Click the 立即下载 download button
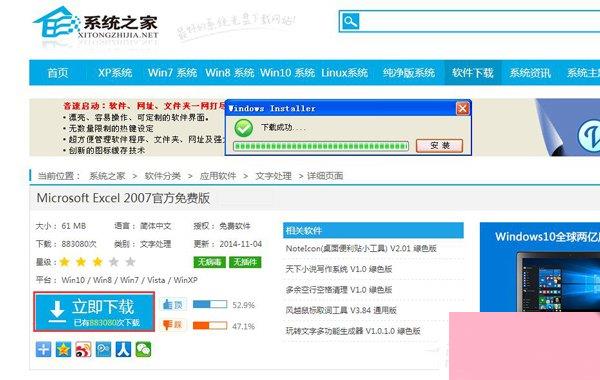600x380 pixels. click(94, 312)
